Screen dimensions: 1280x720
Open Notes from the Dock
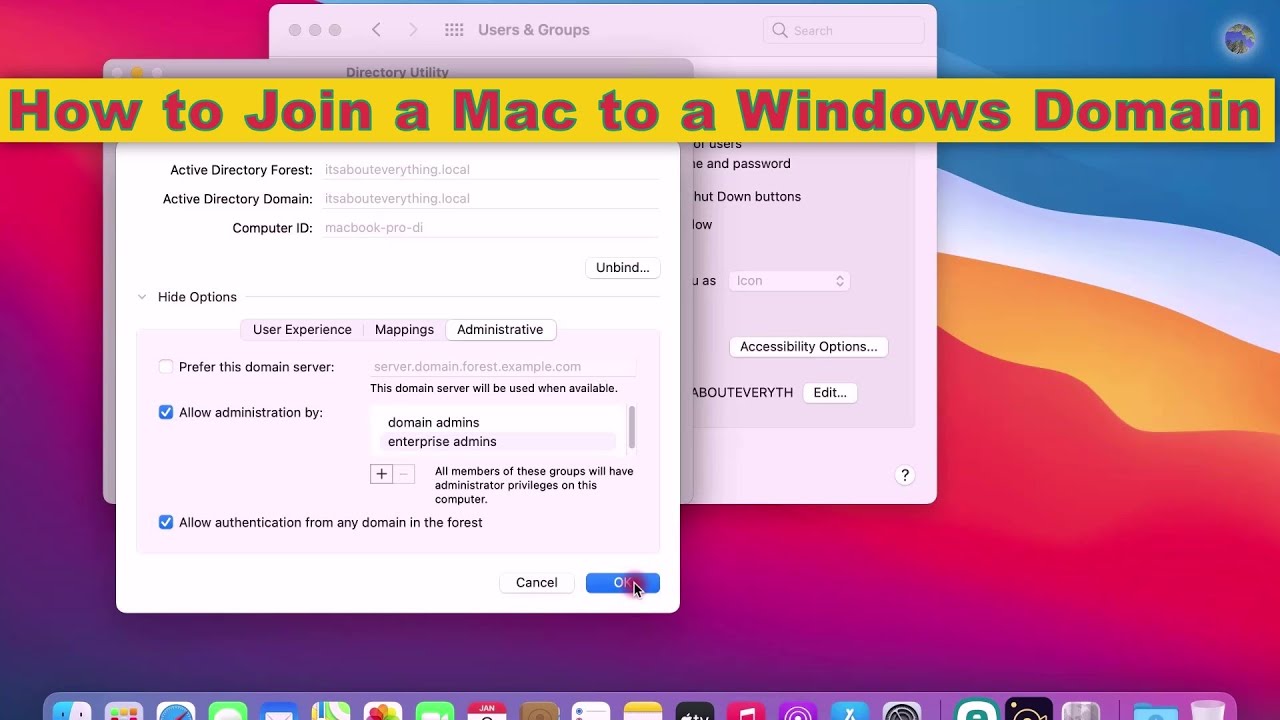(x=643, y=712)
